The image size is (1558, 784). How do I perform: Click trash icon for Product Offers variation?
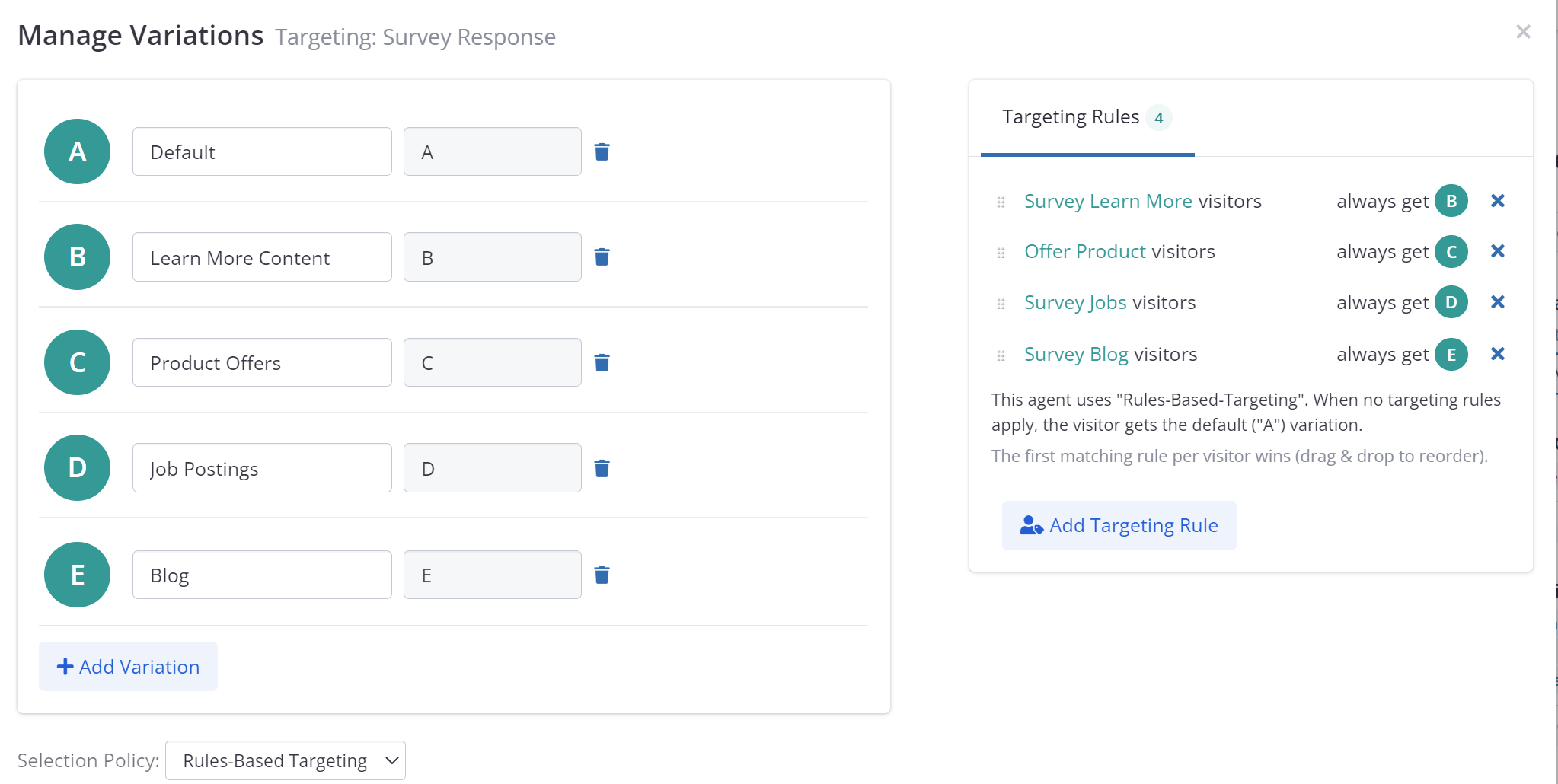[x=602, y=363]
